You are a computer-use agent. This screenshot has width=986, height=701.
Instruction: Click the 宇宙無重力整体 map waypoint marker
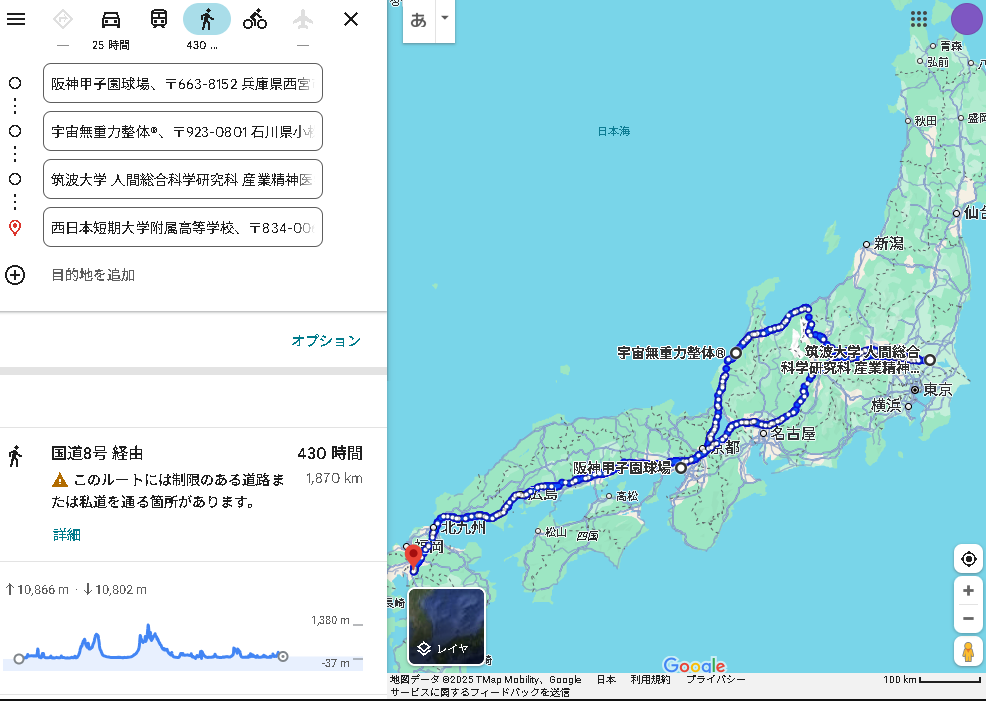click(x=735, y=353)
